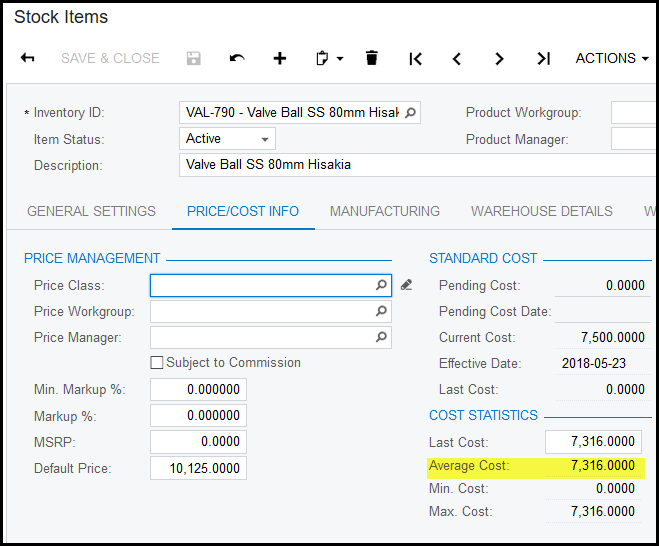
Task: Toggle Subject to Commission checkbox
Action: point(156,363)
